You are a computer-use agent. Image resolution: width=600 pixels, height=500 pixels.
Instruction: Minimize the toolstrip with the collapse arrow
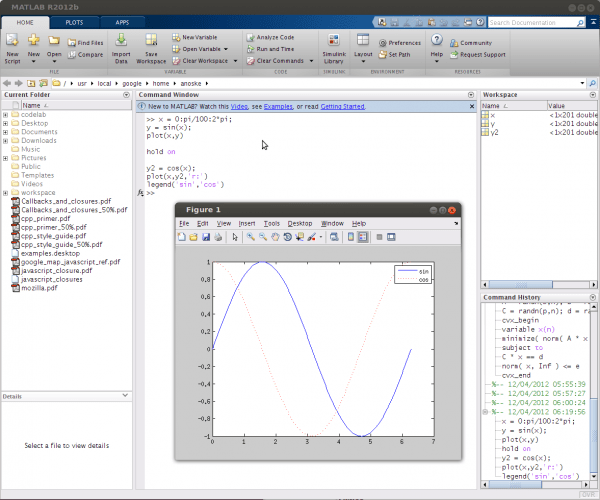tap(593, 22)
